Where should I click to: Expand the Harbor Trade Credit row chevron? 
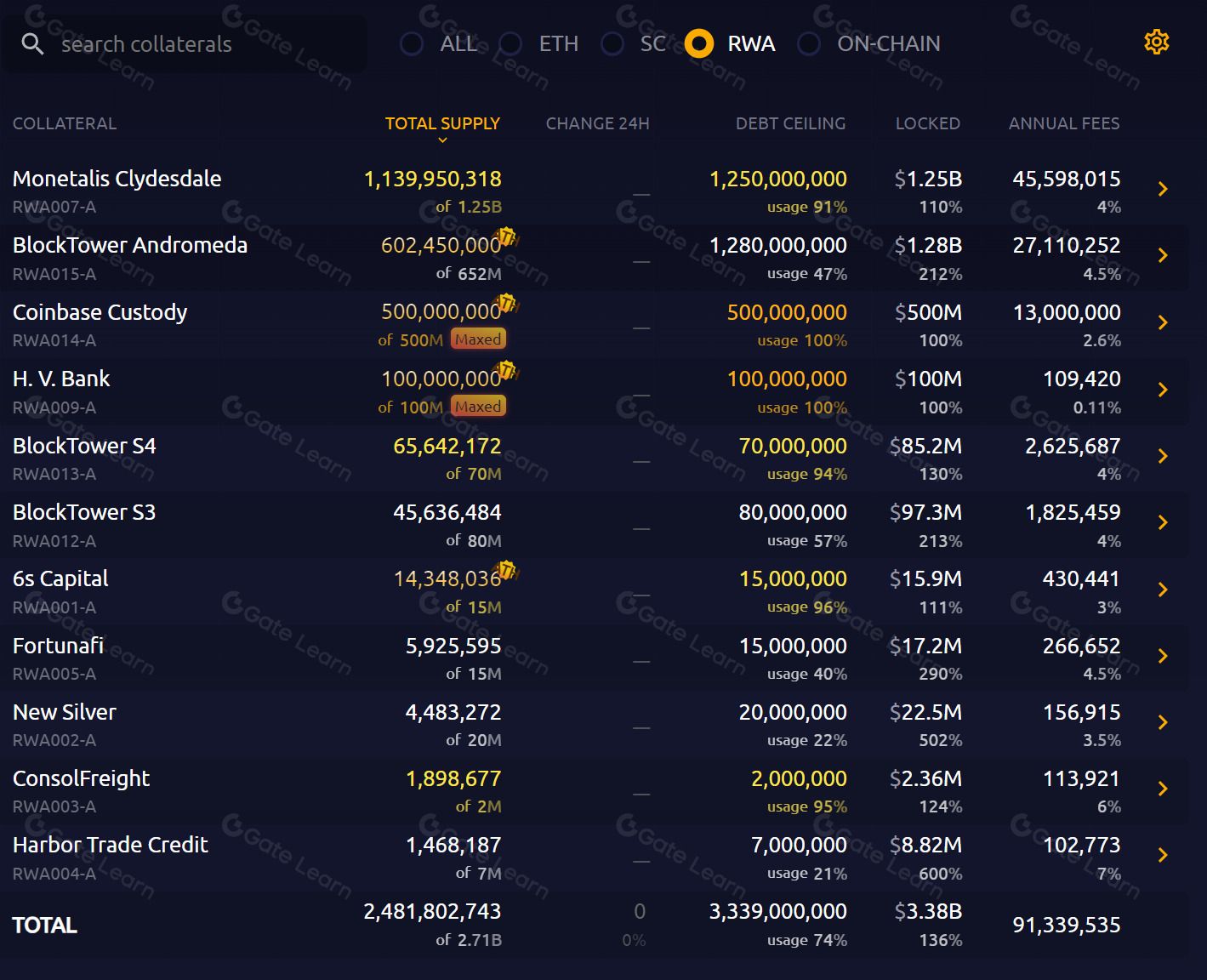[x=1163, y=855]
